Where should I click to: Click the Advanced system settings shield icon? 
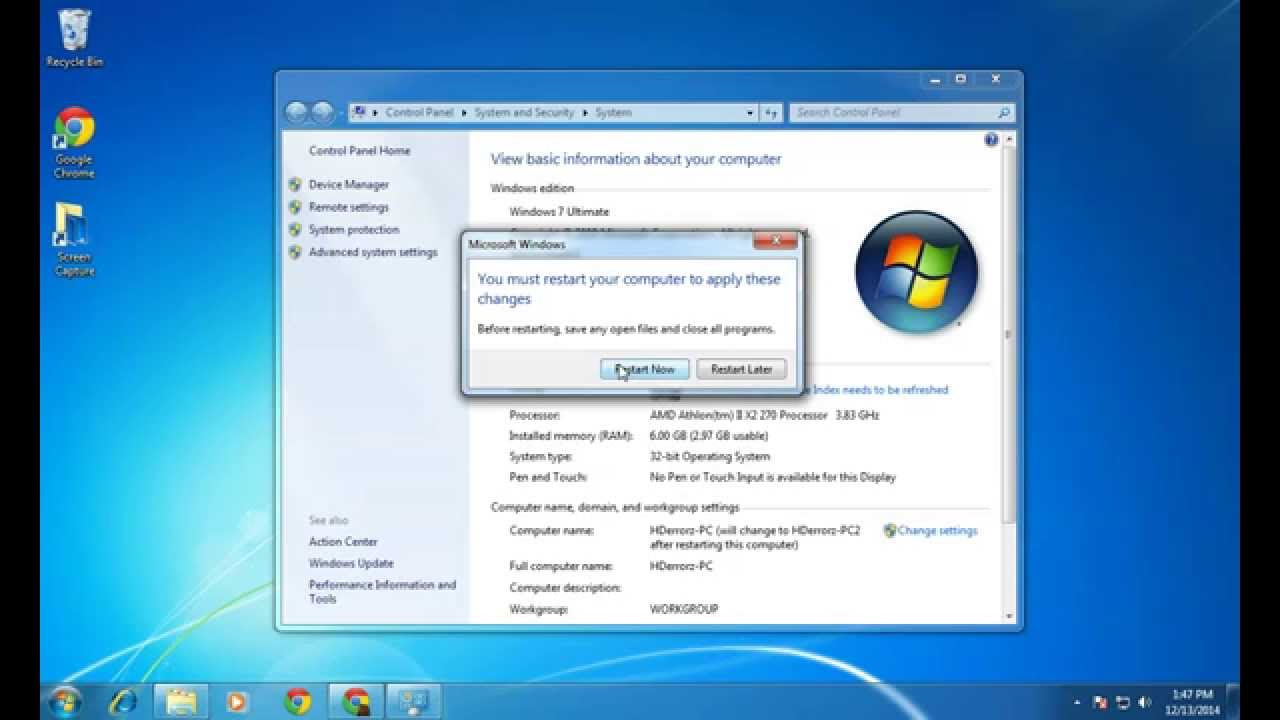pos(295,252)
